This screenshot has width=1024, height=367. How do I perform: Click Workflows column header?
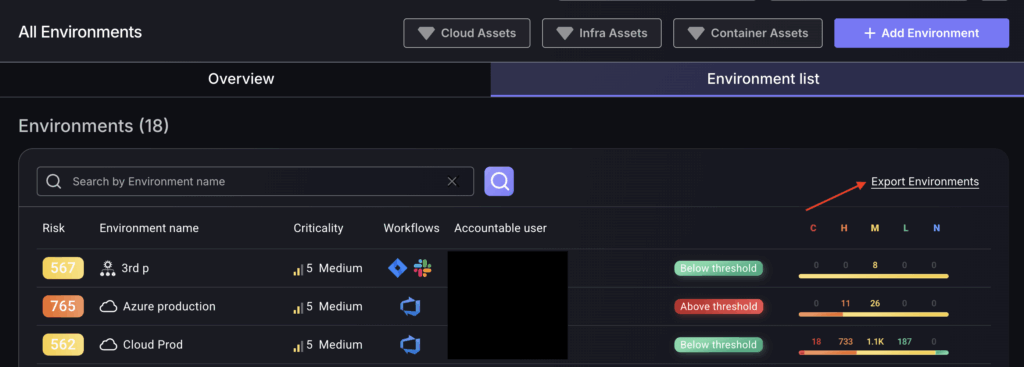[x=411, y=228]
